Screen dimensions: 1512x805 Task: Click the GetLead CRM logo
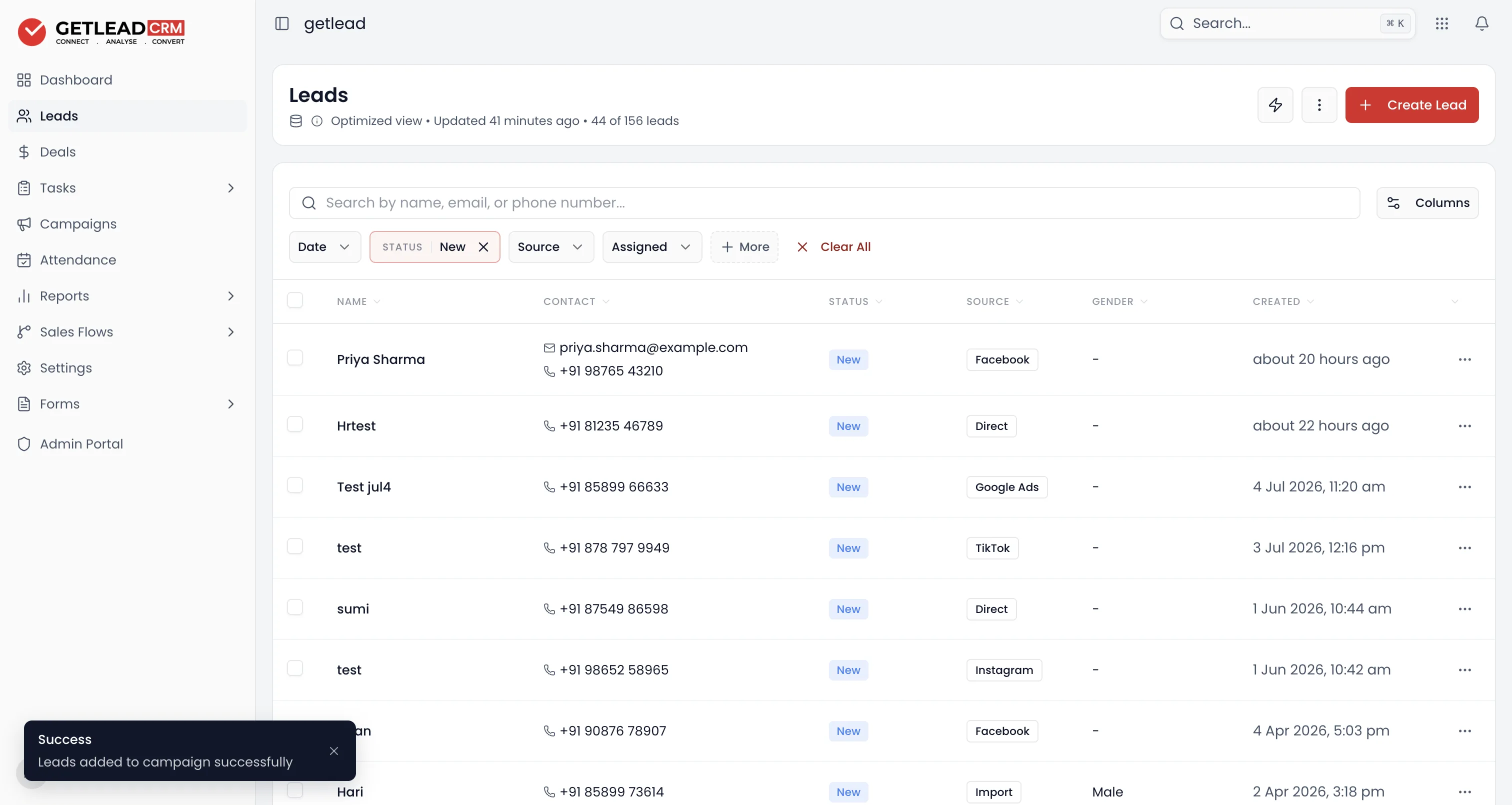pos(101,31)
